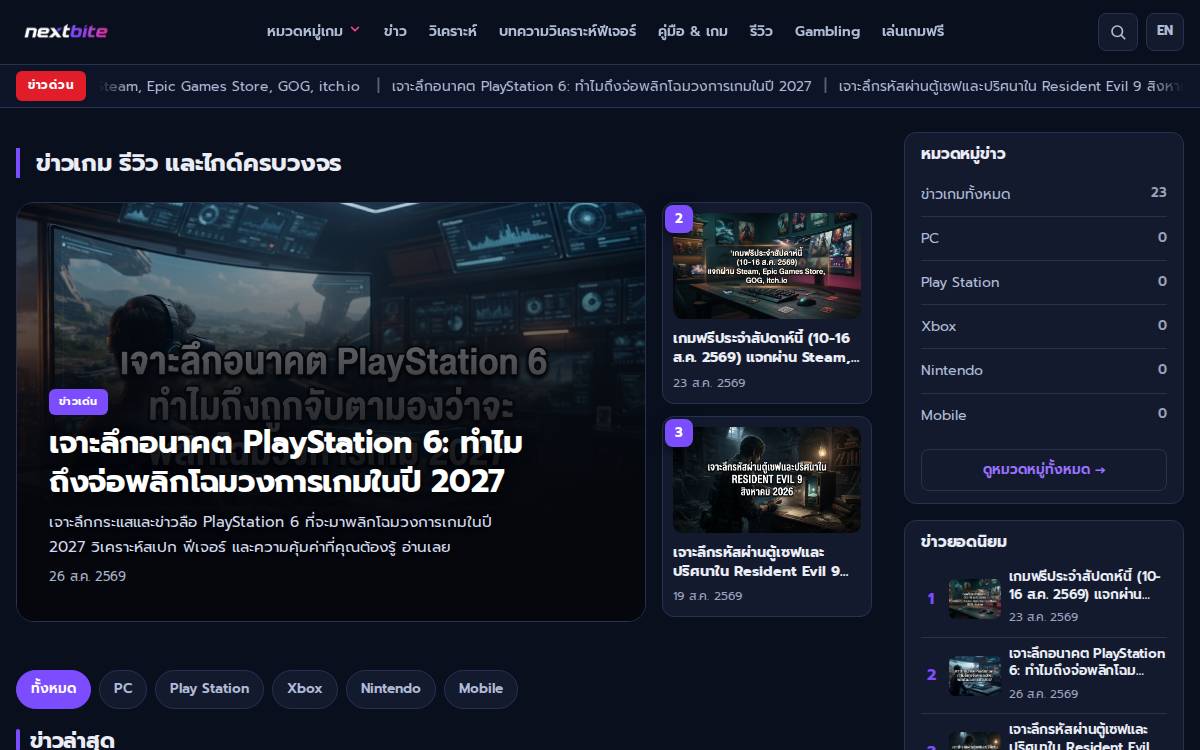Click the featured article summary text
Screen dimensions: 1200x750
[271, 535]
